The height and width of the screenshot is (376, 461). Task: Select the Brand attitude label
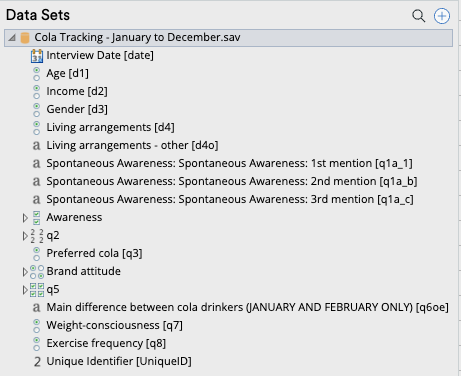click(x=84, y=271)
